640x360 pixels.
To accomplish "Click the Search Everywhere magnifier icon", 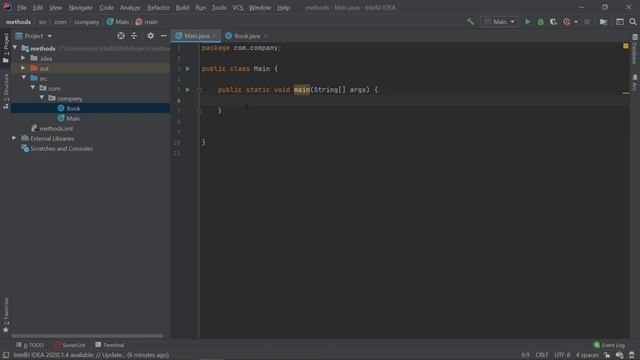I will pyautogui.click(x=633, y=22).
